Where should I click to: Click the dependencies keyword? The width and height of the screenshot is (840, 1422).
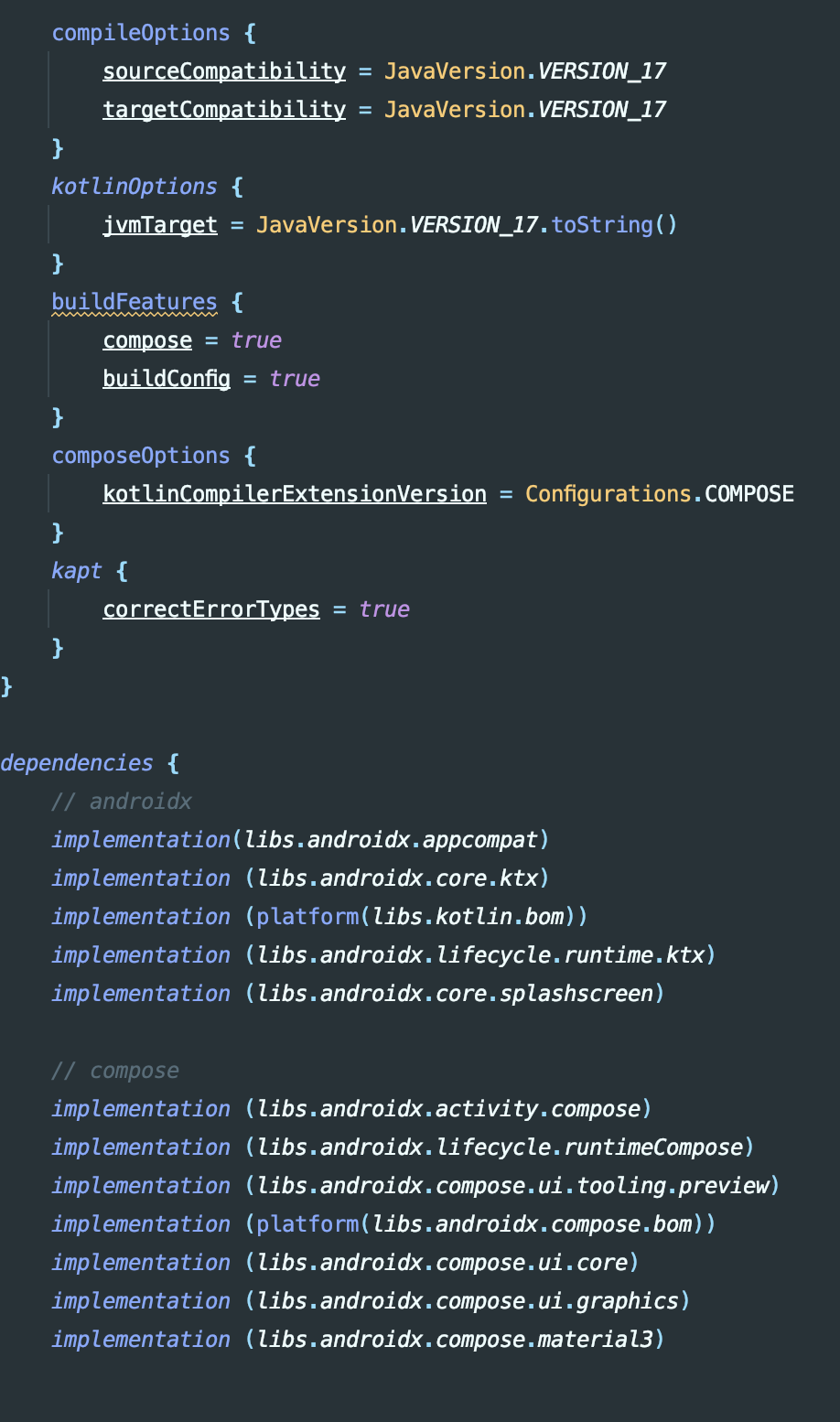77,763
